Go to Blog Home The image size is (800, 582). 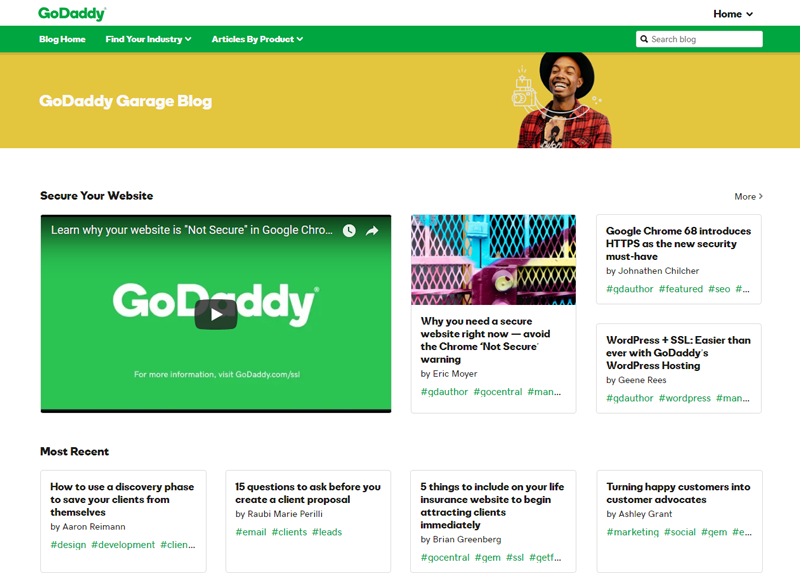tap(62, 40)
